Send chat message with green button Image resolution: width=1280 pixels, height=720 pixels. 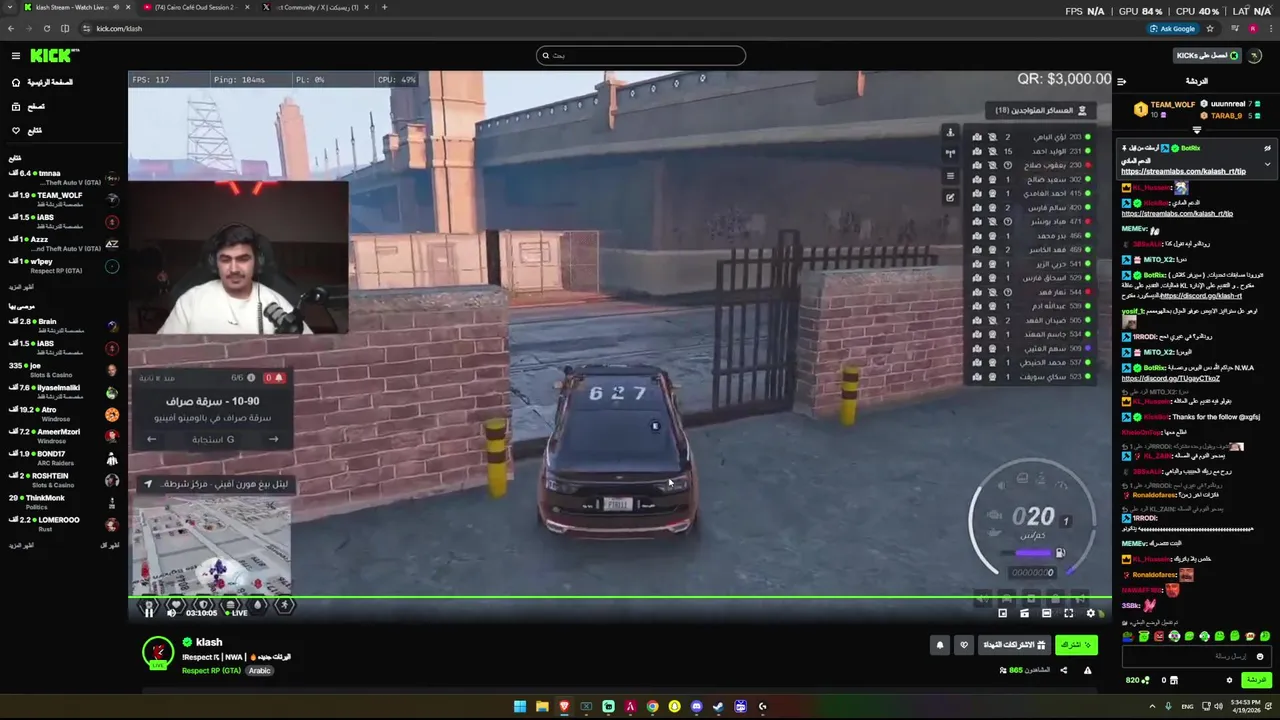[1256, 680]
